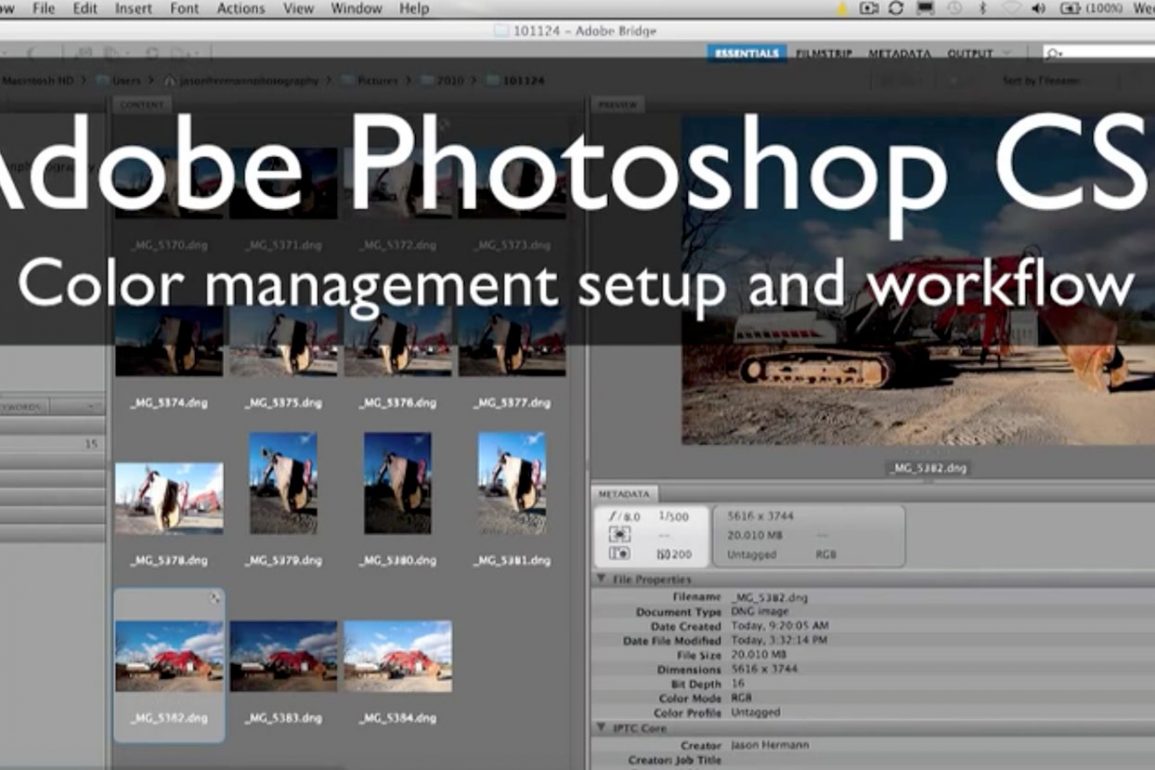Viewport: 1155px width, 770px height.
Task: Click the Color Profile row value 'Untagged'
Action: point(755,713)
